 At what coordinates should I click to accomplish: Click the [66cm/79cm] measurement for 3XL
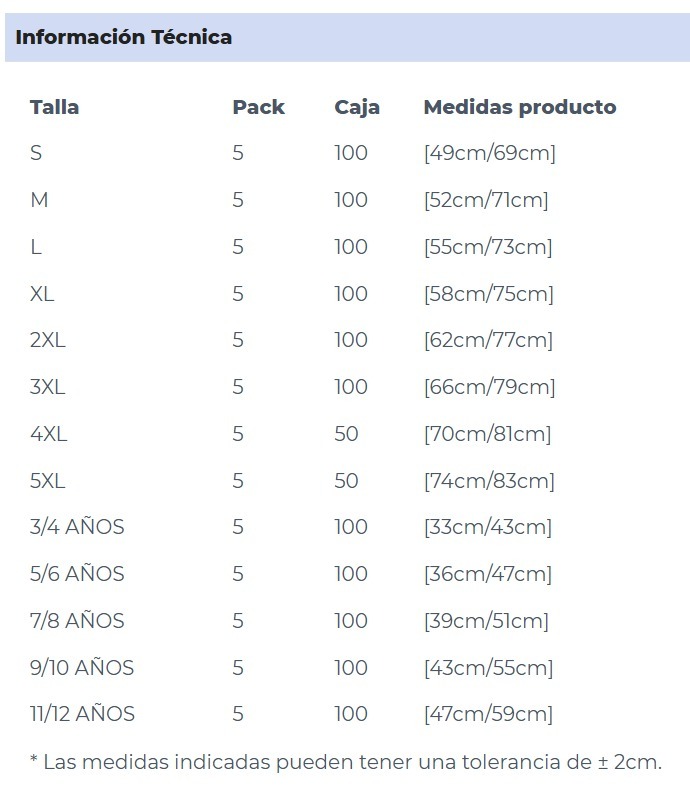[x=490, y=386]
